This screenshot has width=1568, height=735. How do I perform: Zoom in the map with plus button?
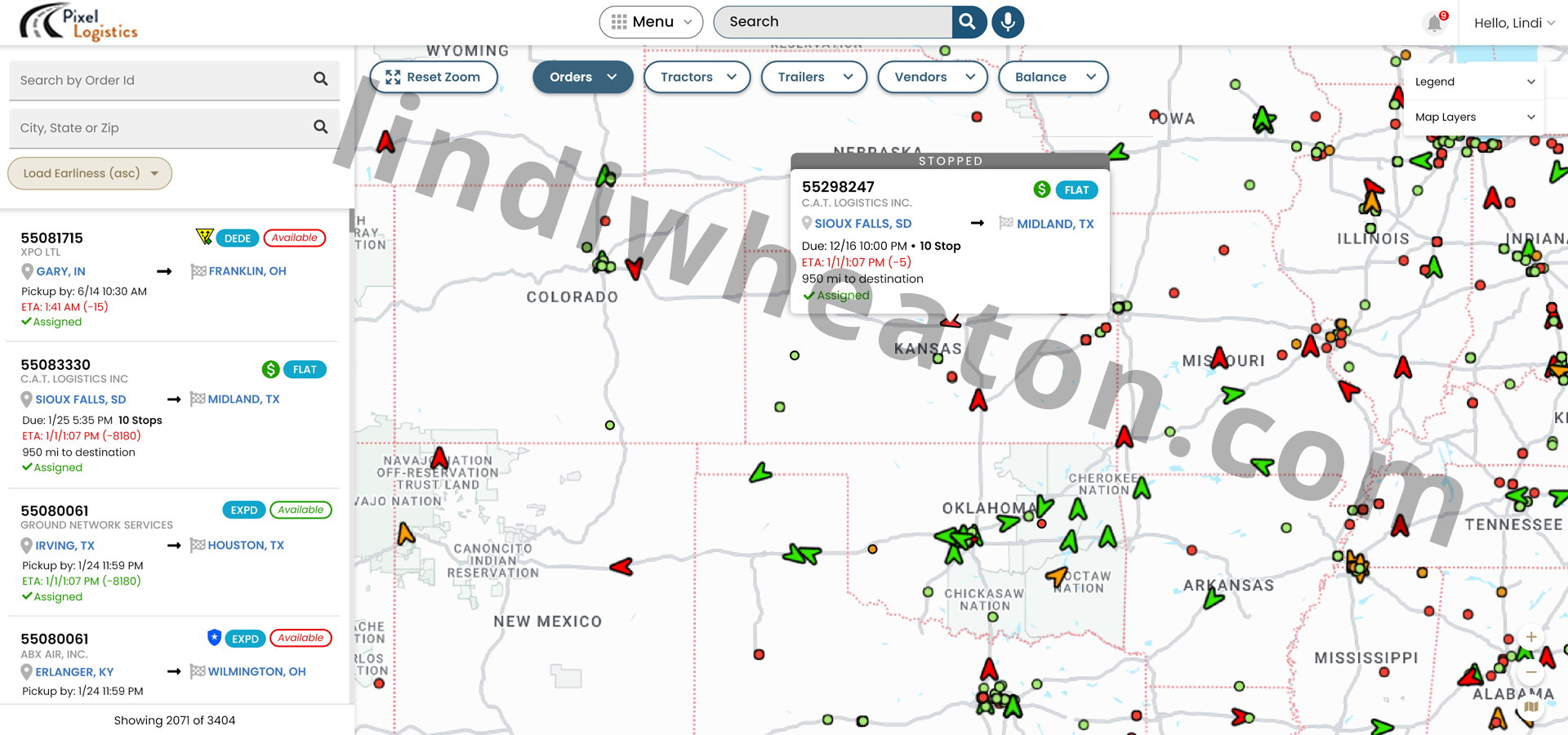pyautogui.click(x=1531, y=637)
